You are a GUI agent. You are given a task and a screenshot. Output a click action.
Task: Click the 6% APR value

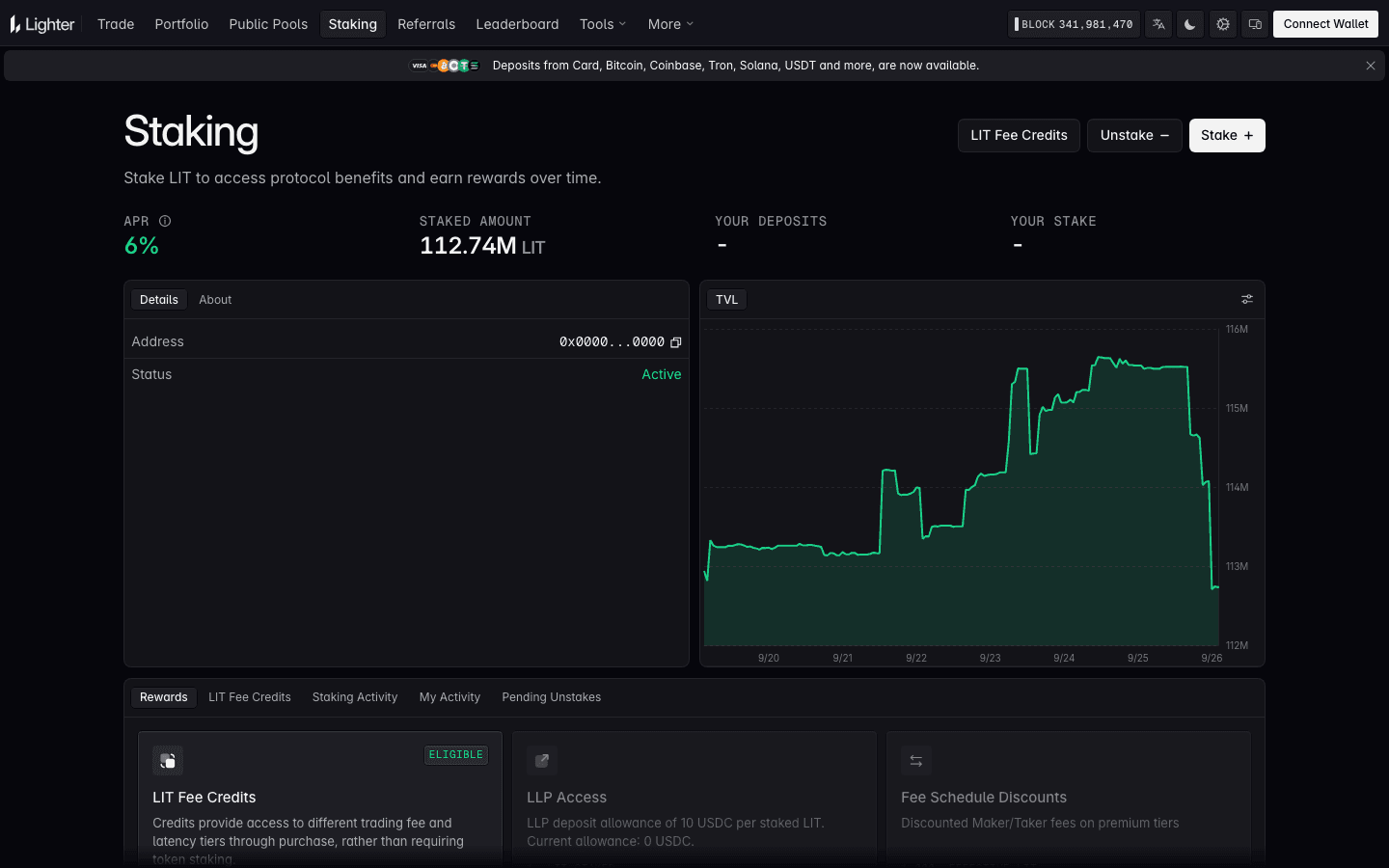pyautogui.click(x=142, y=246)
